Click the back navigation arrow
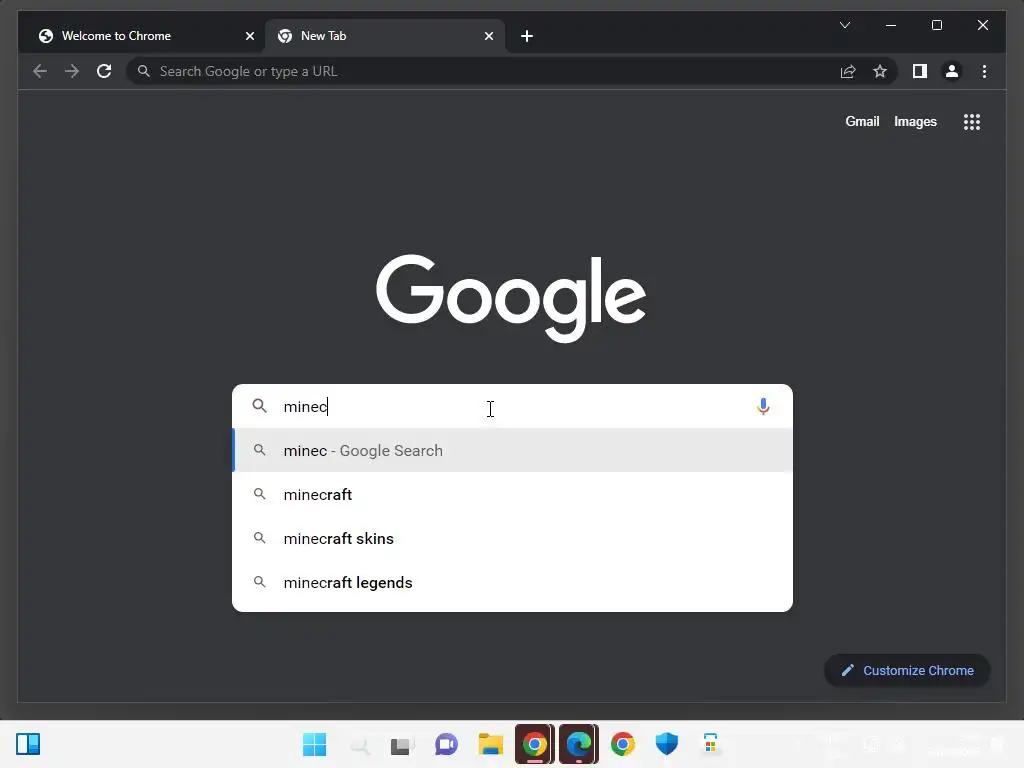Screen dimensions: 1024x768 click(x=40, y=71)
